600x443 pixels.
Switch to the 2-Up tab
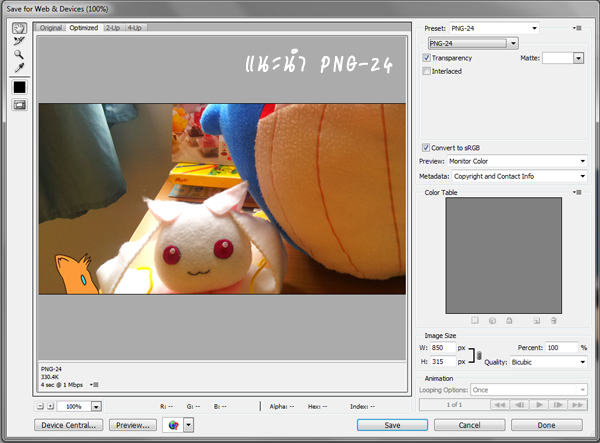[113, 28]
